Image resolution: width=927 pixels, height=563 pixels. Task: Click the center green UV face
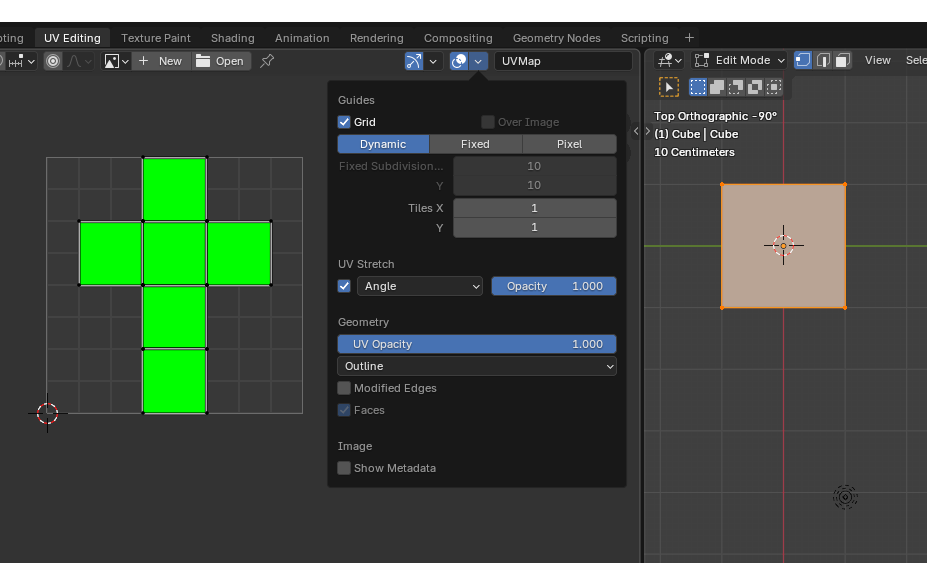pyautogui.click(x=174, y=253)
